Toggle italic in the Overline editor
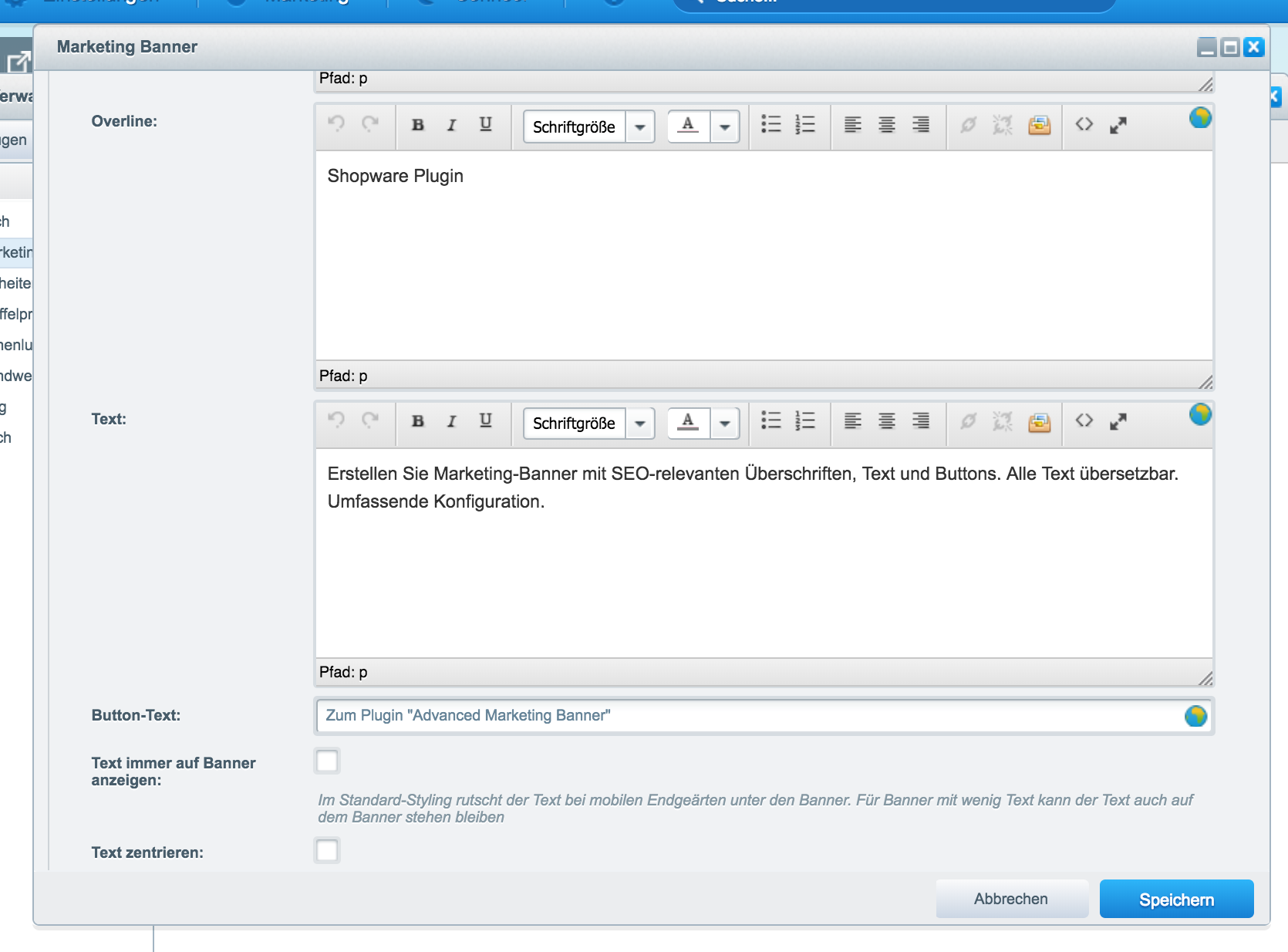This screenshot has height=952, width=1288. coord(452,124)
